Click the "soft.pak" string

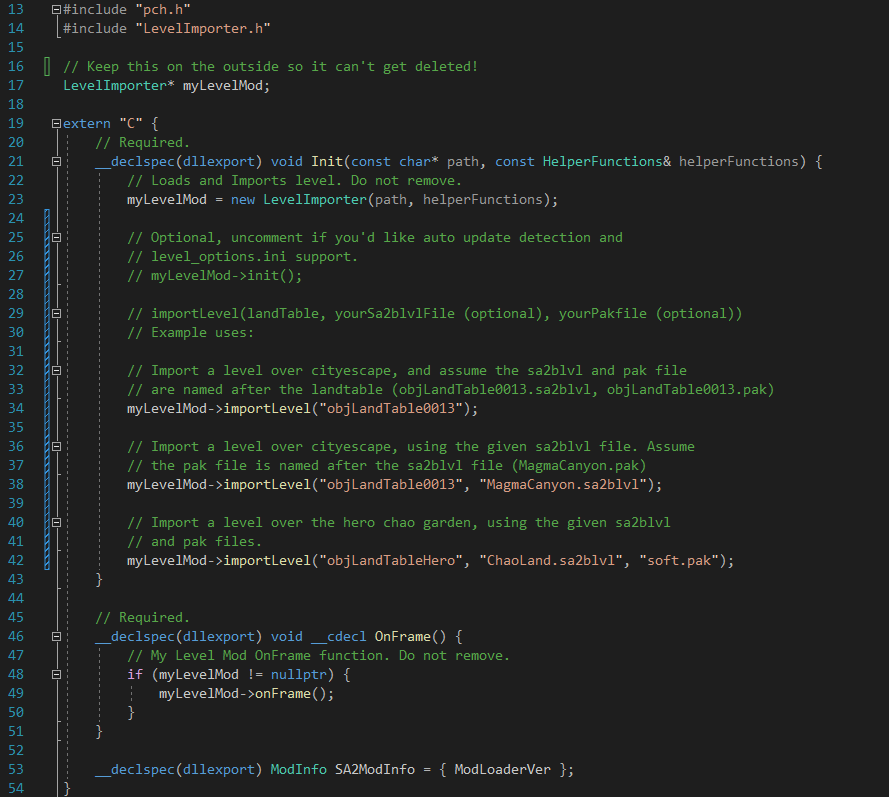[679, 561]
